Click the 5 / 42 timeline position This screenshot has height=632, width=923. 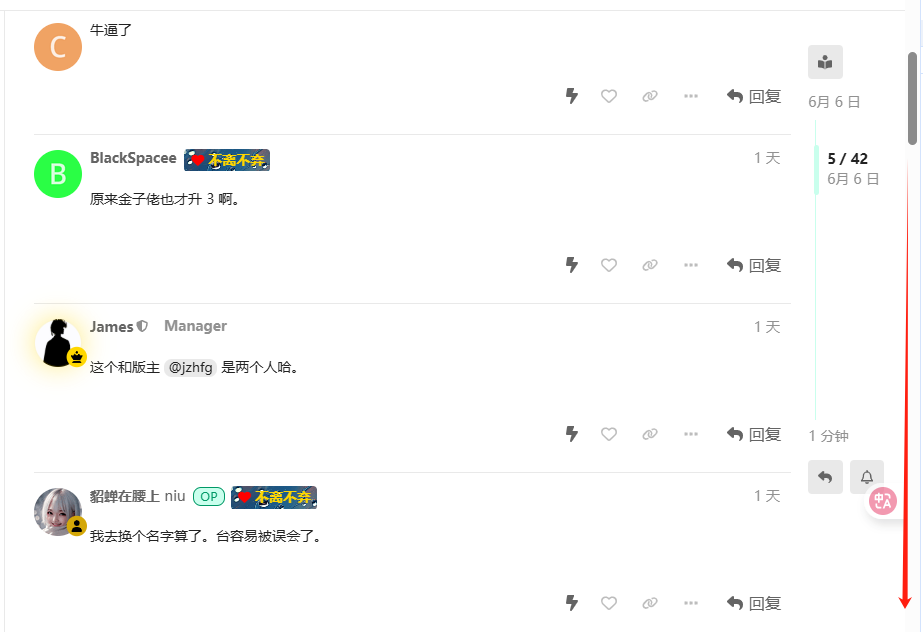coord(847,159)
